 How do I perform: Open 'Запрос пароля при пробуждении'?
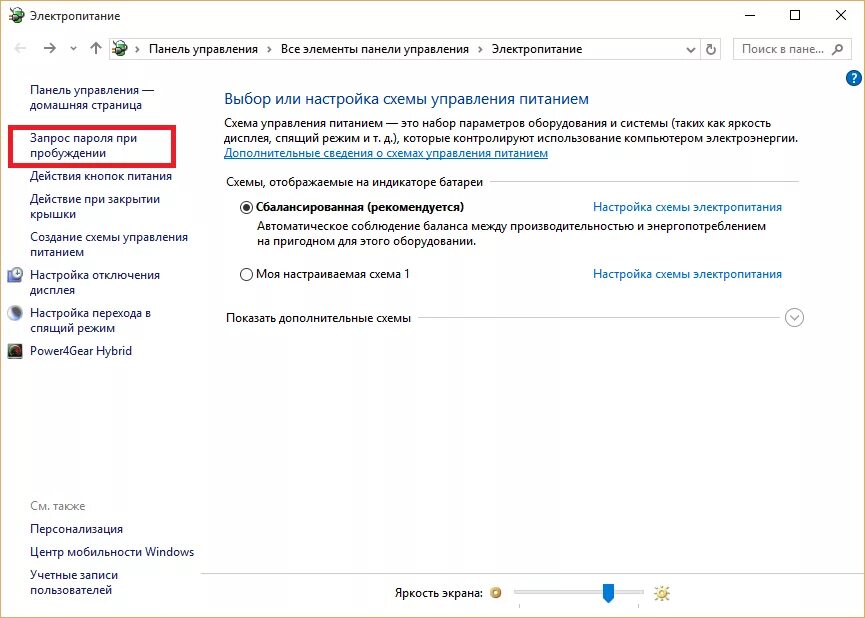click(83, 146)
